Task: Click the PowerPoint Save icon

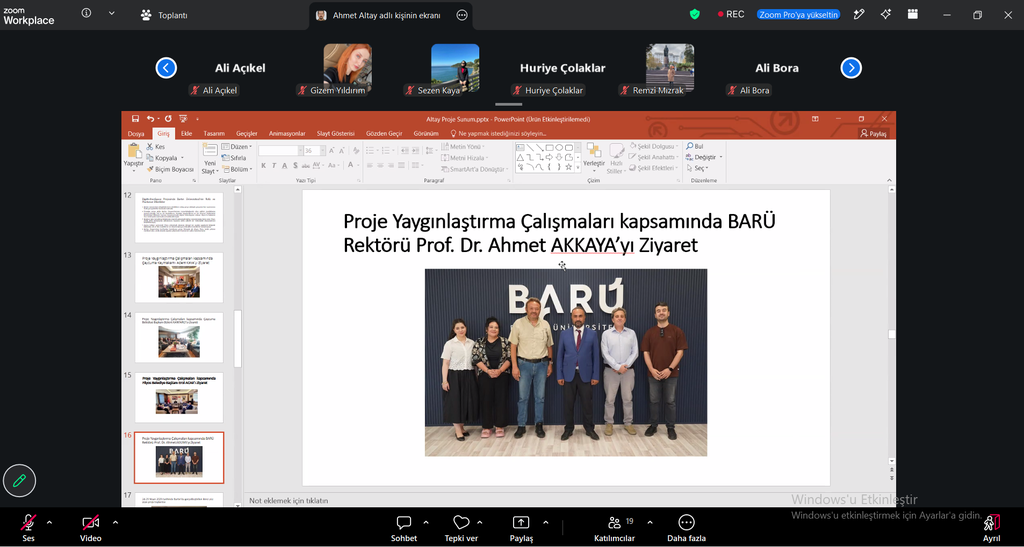Action: [x=135, y=119]
